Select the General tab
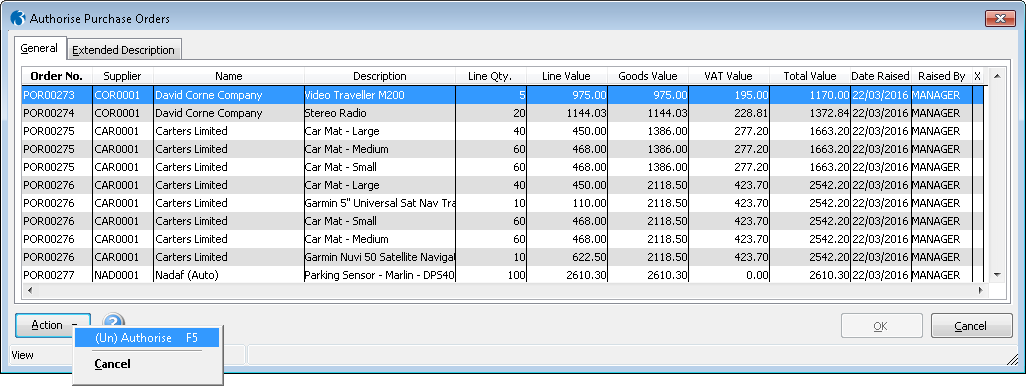Screen dimensions: 1026x386 pos(39,48)
